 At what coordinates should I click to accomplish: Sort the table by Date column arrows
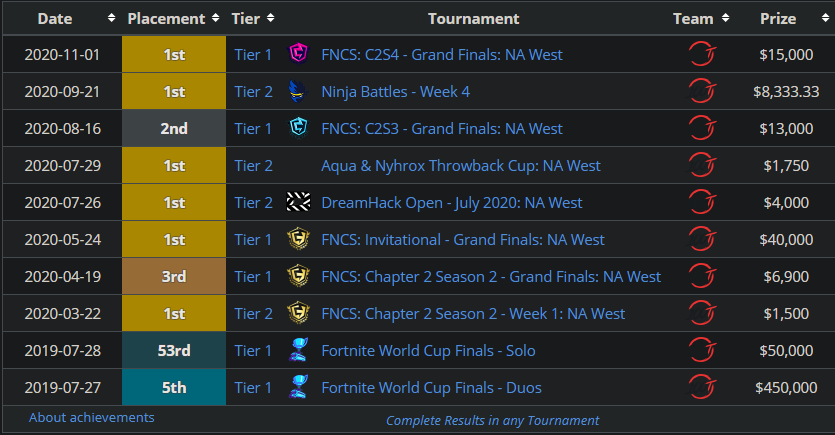[x=111, y=18]
